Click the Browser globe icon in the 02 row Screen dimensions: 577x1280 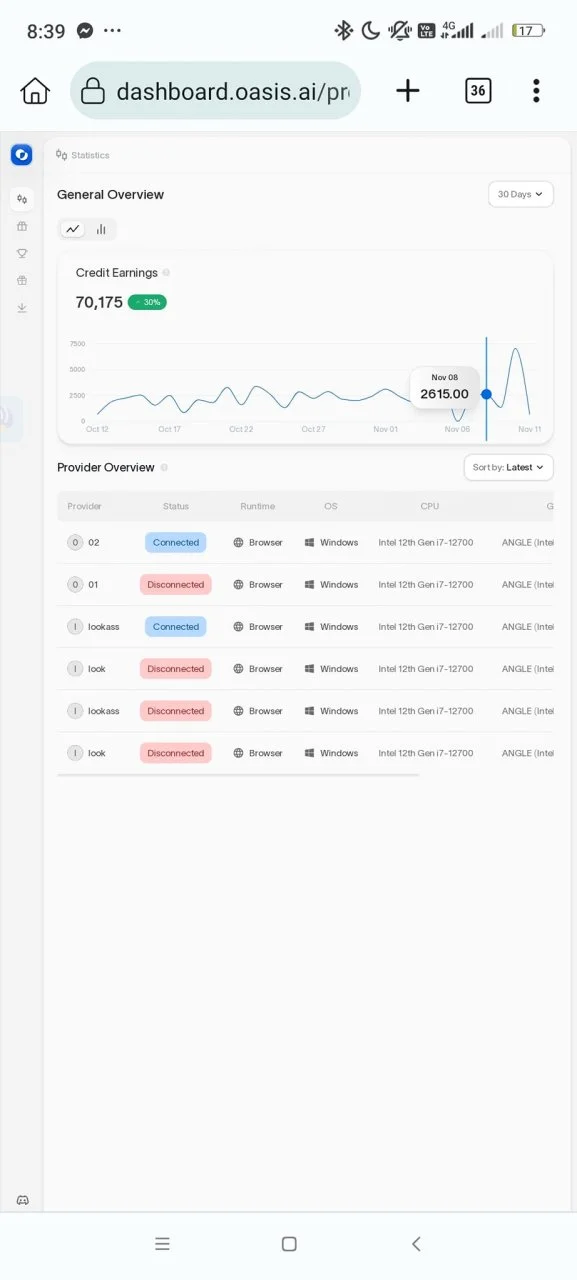tap(238, 542)
